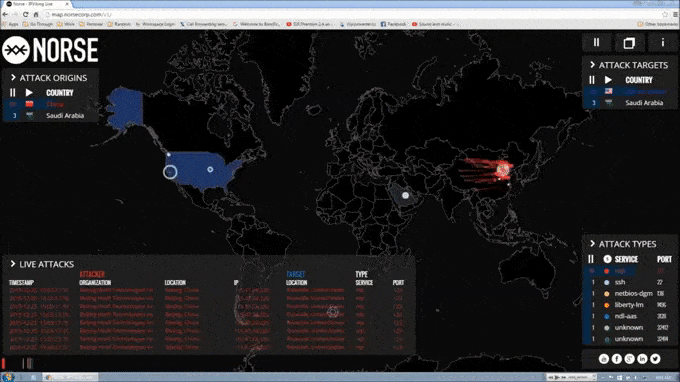Viewport: 680px width, 382px height.
Task: Collapse the Live Attacks panel
Action: tap(13, 264)
